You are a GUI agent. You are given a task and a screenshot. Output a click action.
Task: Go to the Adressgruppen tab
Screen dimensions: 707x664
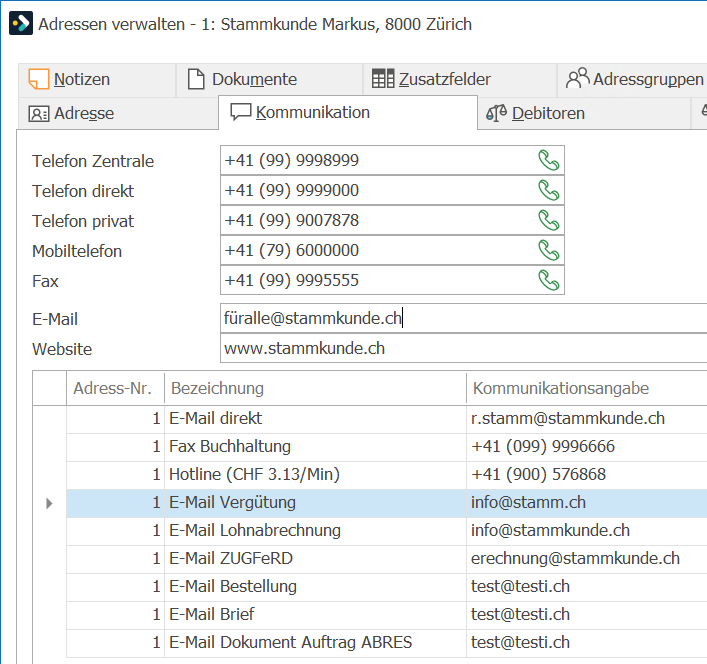coord(633,80)
